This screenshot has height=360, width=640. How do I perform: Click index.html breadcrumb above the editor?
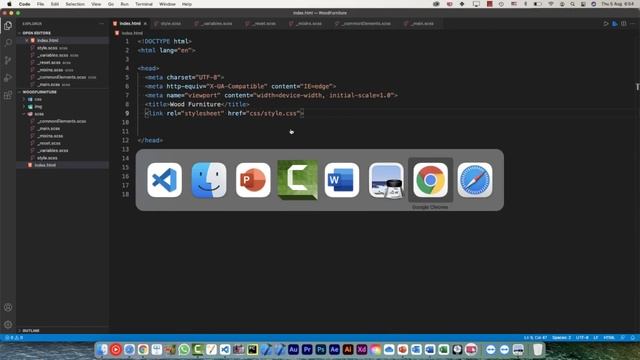(132, 33)
